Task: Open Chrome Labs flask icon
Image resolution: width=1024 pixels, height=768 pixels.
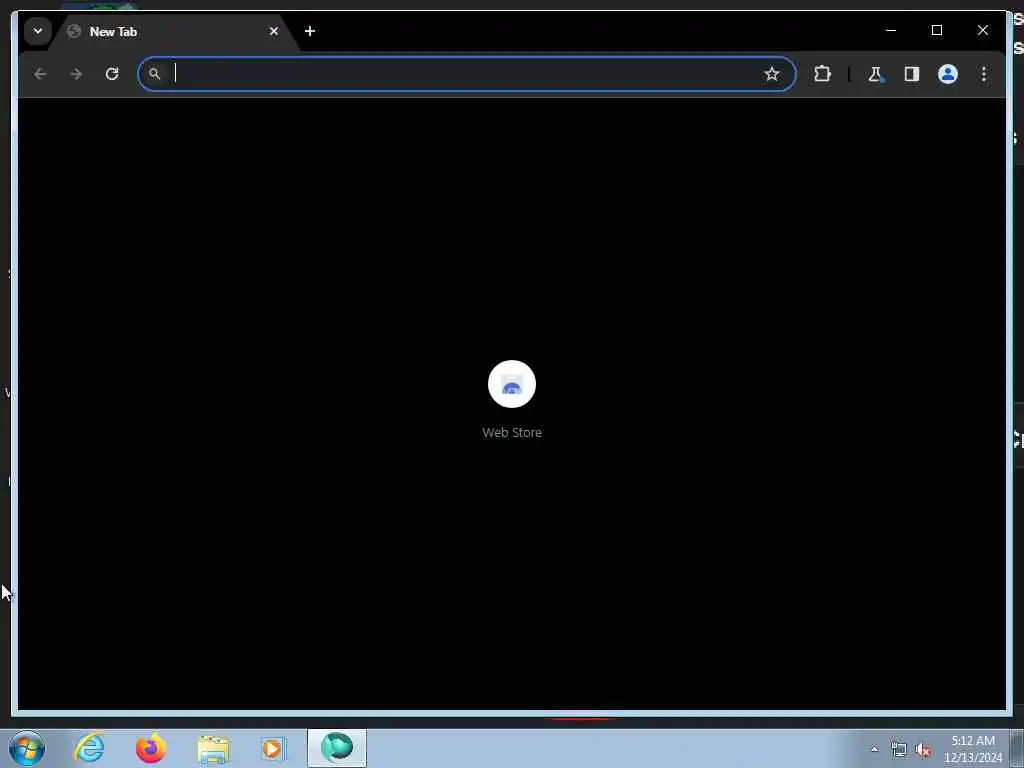Action: point(875,74)
